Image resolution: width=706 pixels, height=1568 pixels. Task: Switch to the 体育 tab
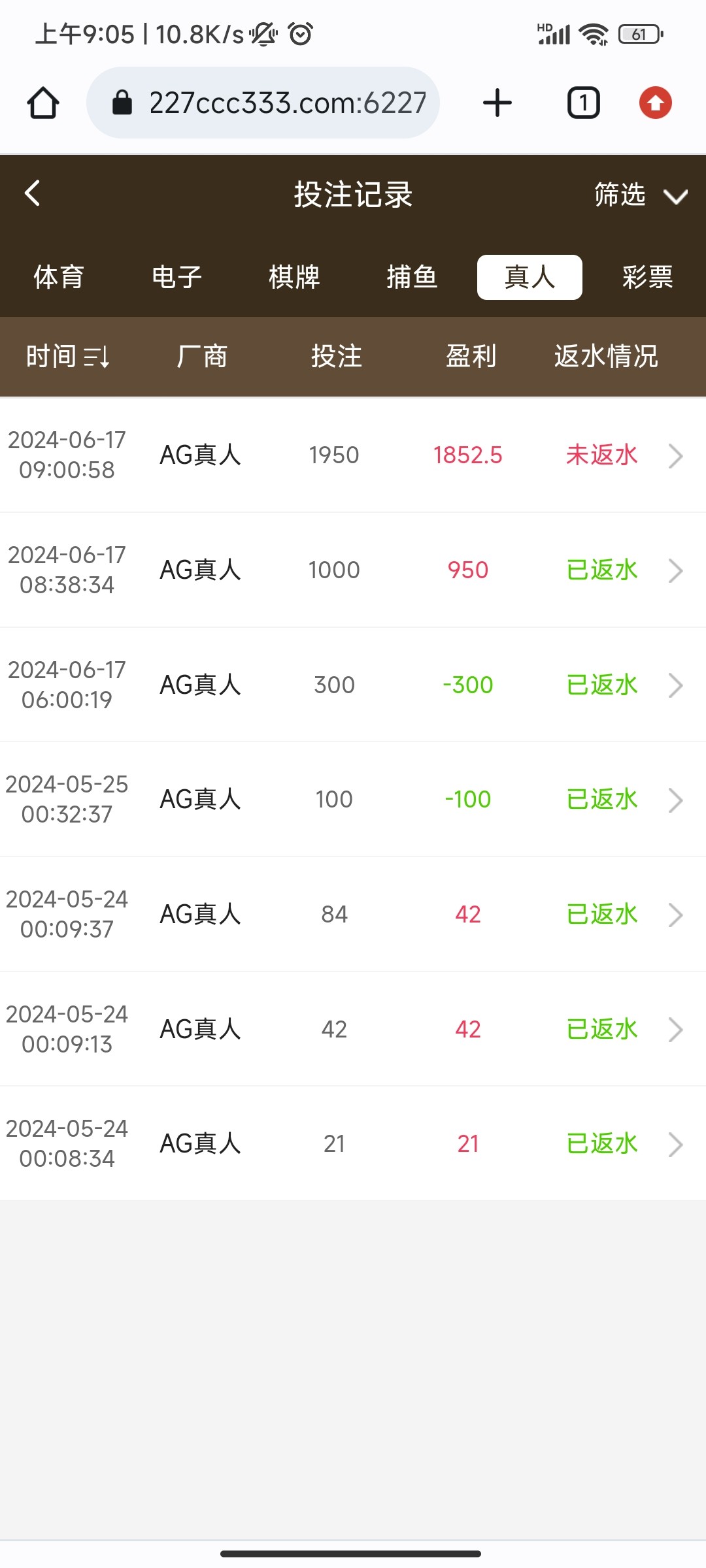tap(59, 277)
